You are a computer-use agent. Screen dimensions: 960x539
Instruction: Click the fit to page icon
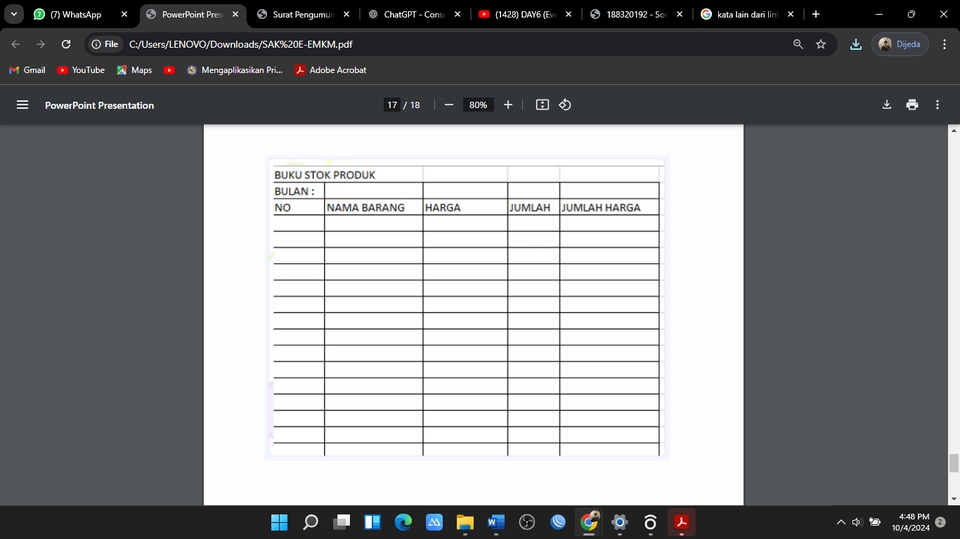pos(542,105)
